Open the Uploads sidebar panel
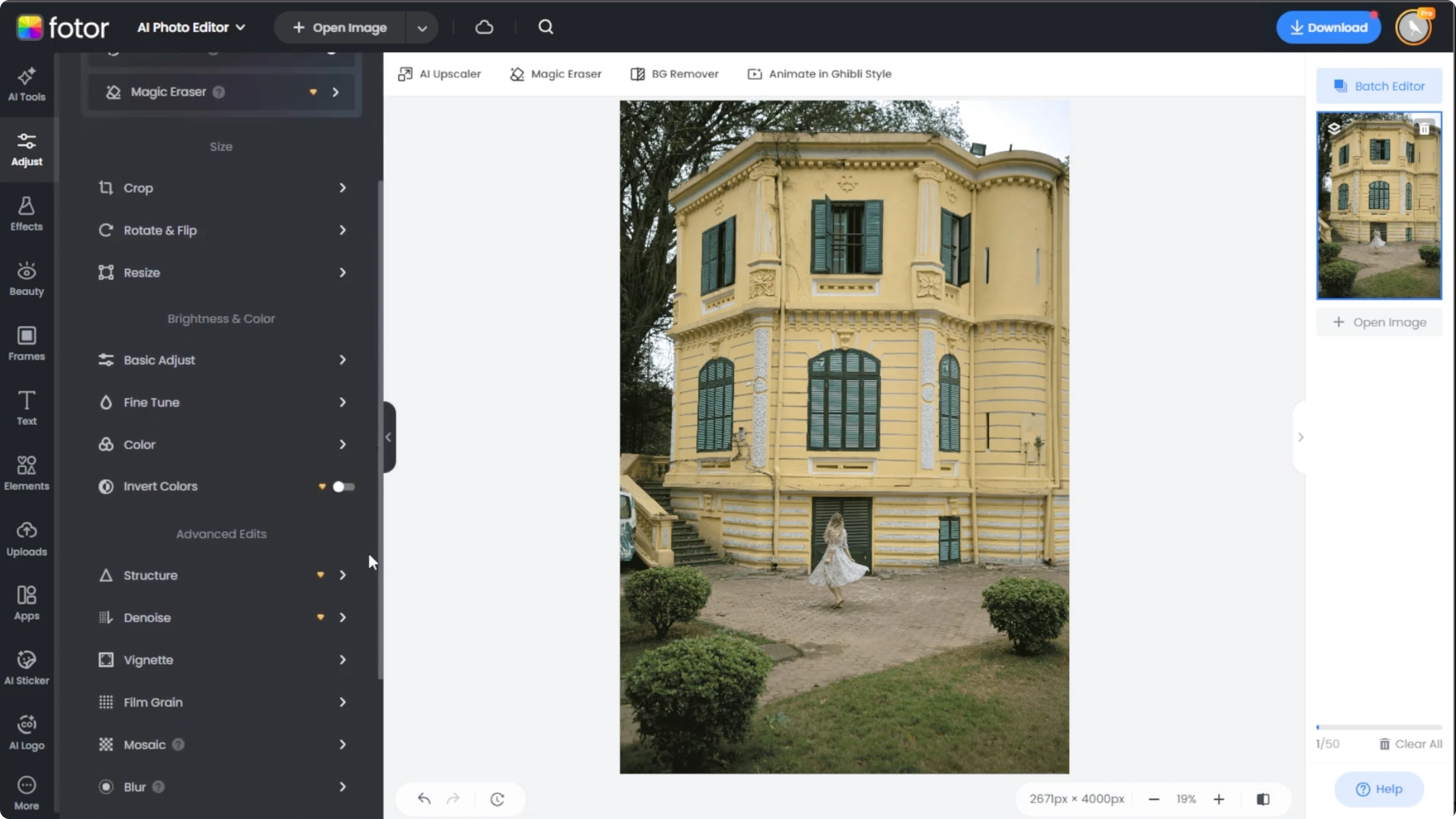The image size is (1456, 819). 27,539
